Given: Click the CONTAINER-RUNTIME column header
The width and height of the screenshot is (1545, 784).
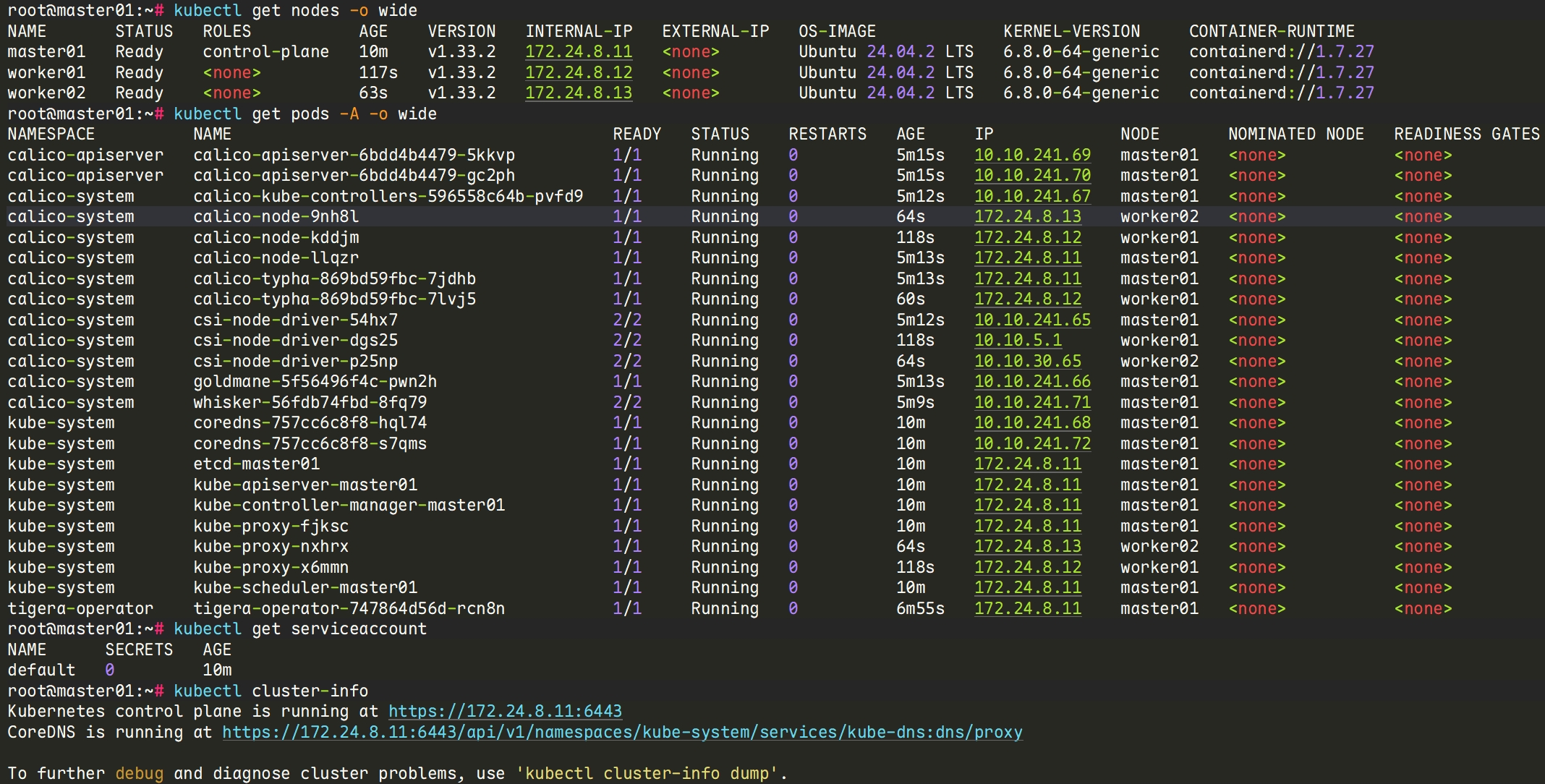Looking at the screenshot, I should tap(1271, 31).
